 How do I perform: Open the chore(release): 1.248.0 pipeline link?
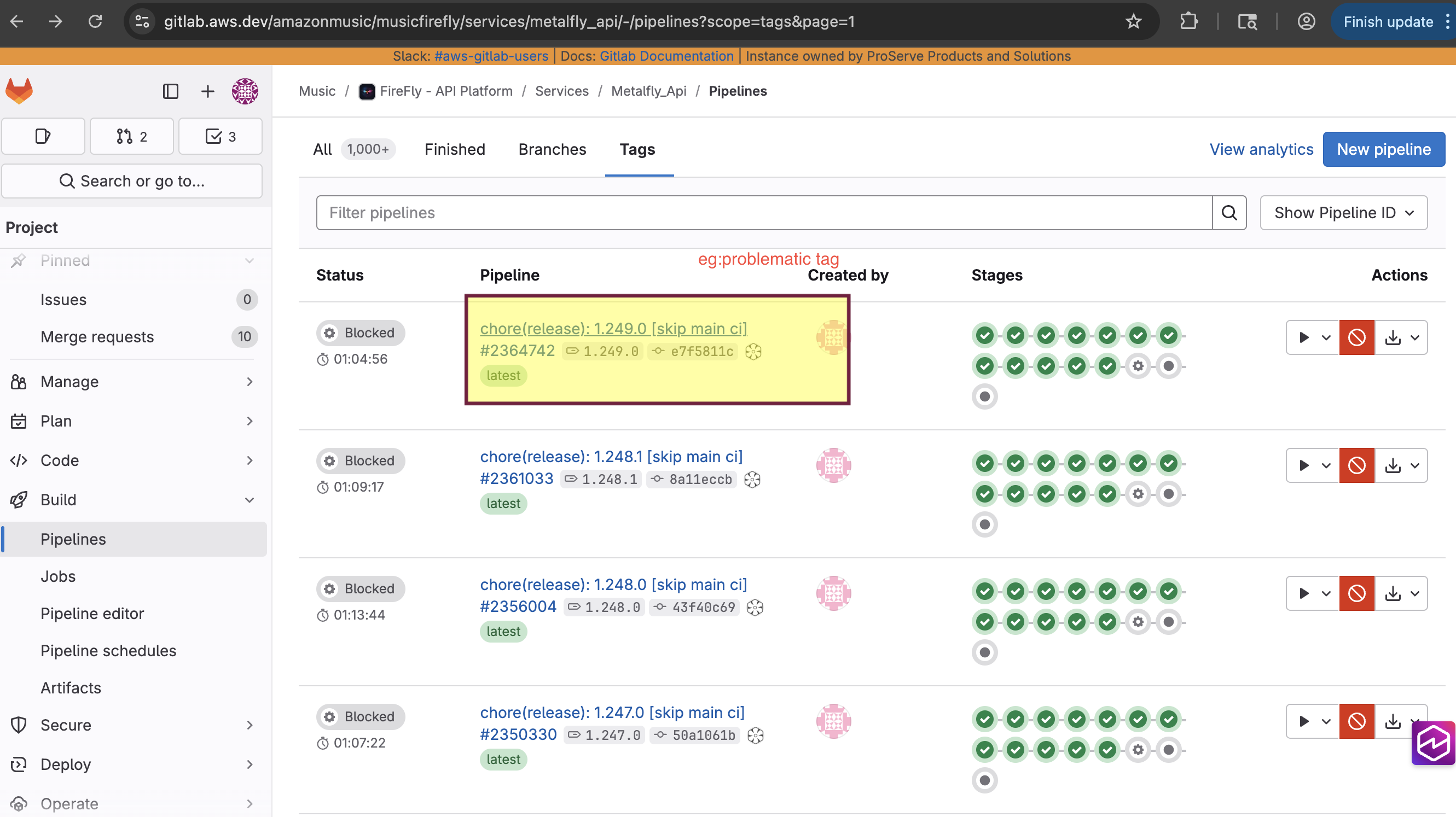coord(613,584)
